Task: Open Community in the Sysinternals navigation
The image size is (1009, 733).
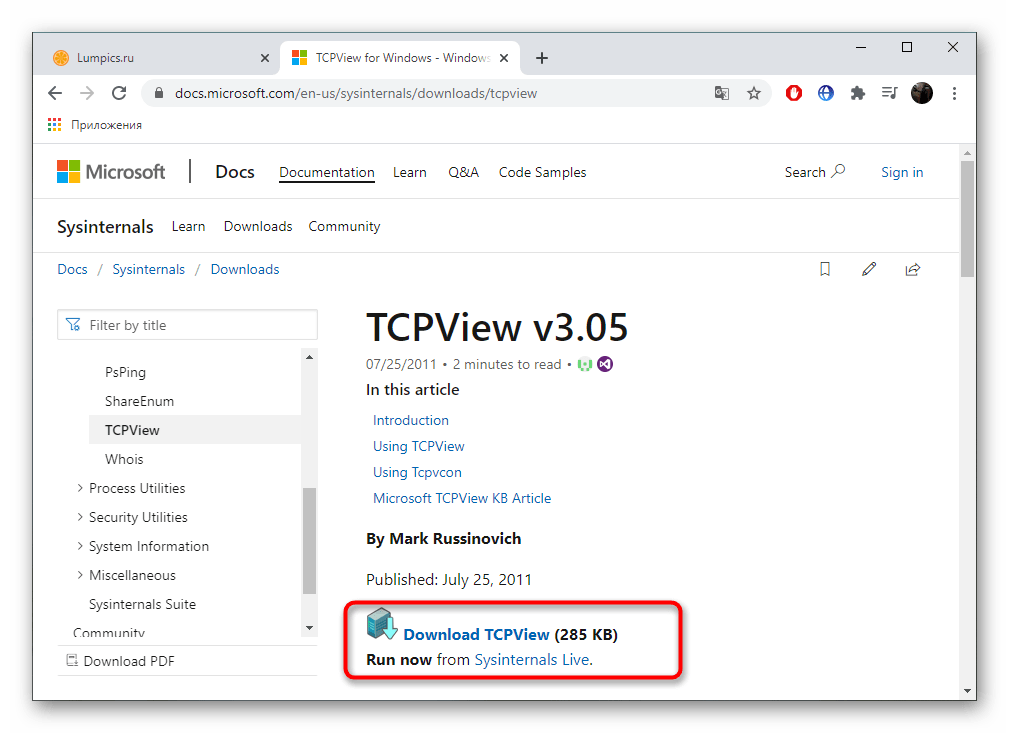Action: pyautogui.click(x=344, y=227)
